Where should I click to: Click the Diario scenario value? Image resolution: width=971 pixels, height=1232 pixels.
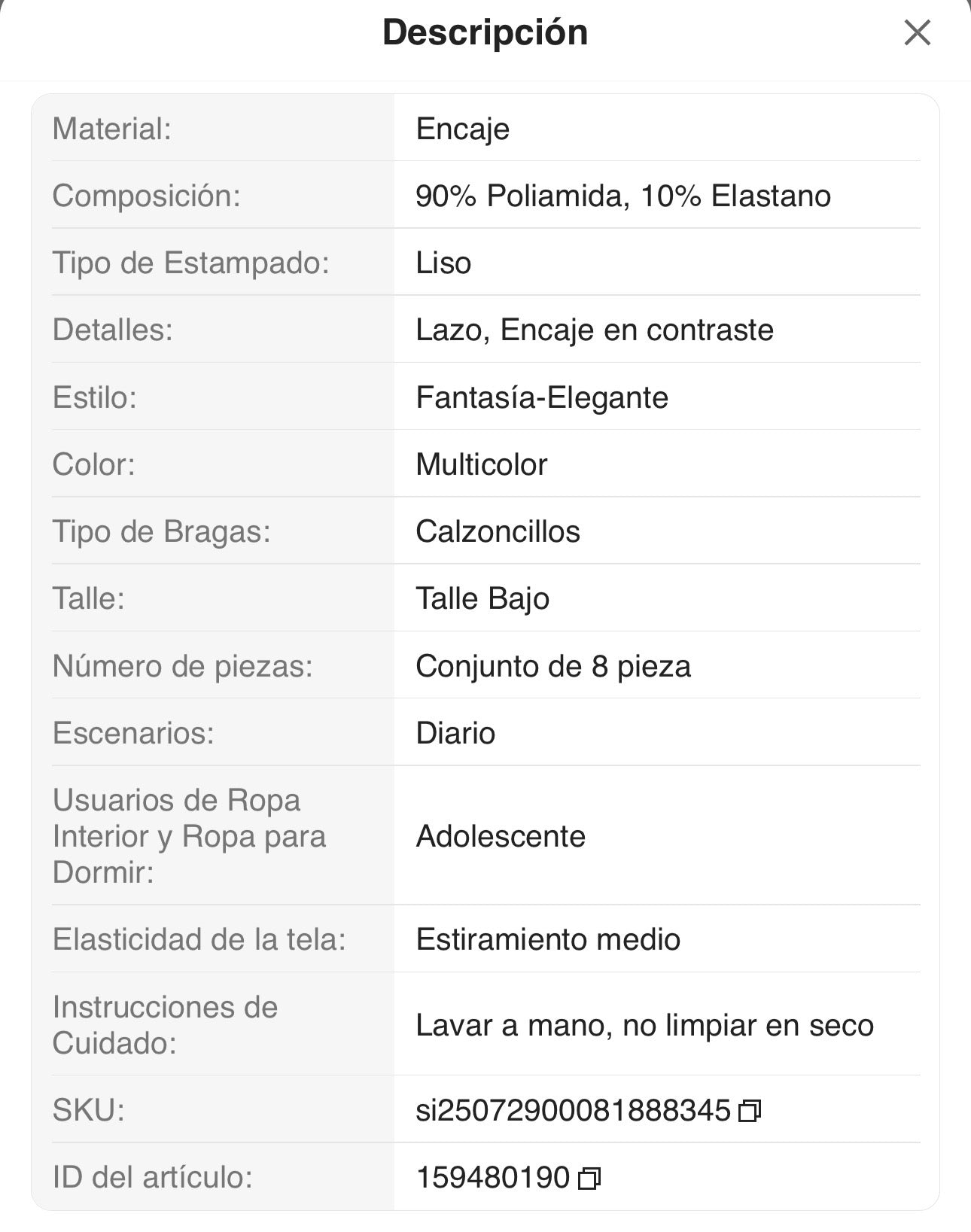455,733
